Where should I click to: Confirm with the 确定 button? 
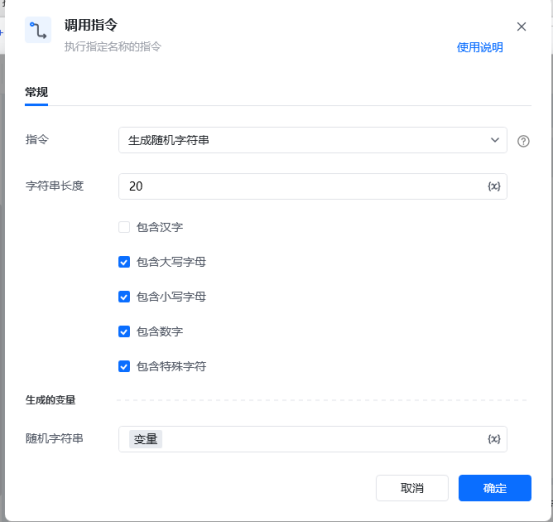[495, 488]
